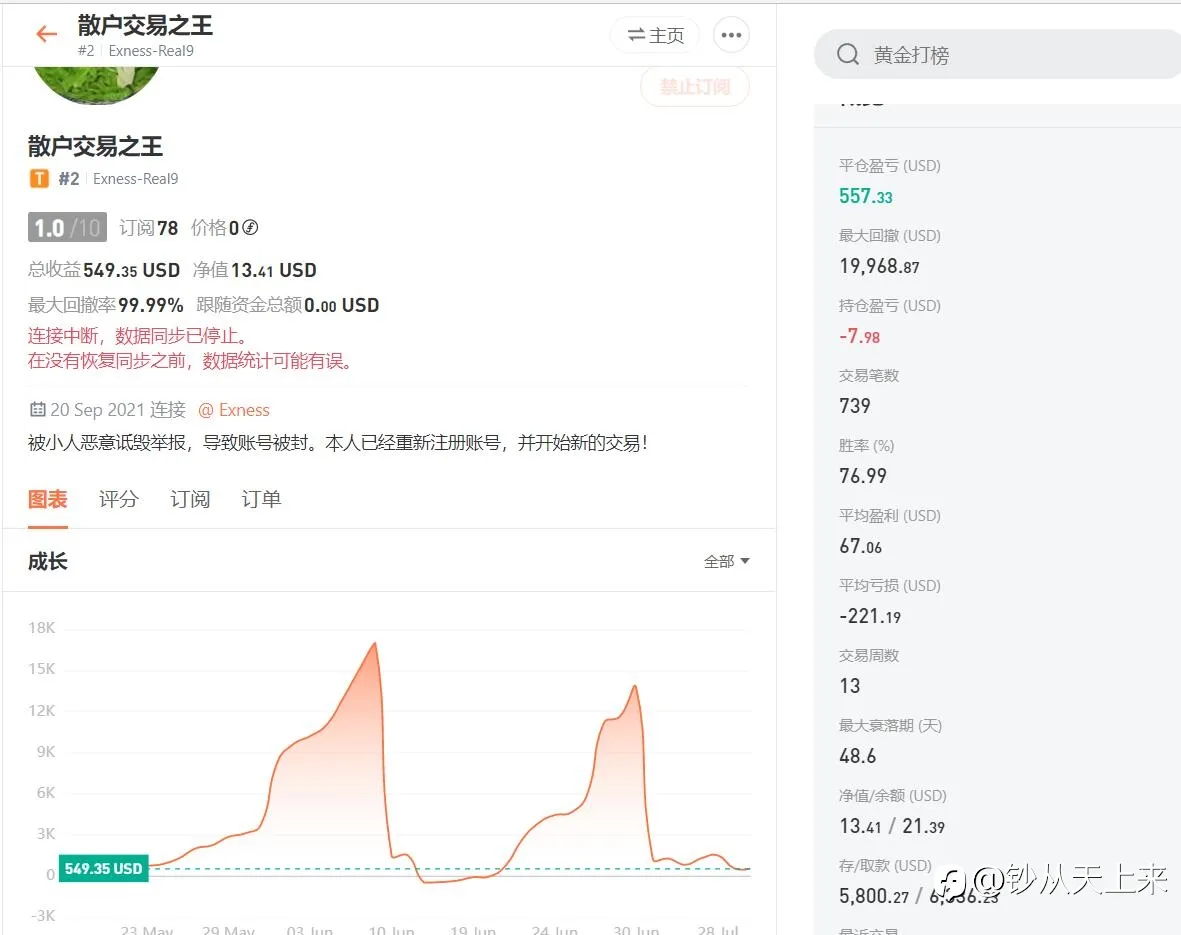This screenshot has width=1181, height=935.
Task: Click the 平均盈利 67.06 value
Action: (860, 546)
